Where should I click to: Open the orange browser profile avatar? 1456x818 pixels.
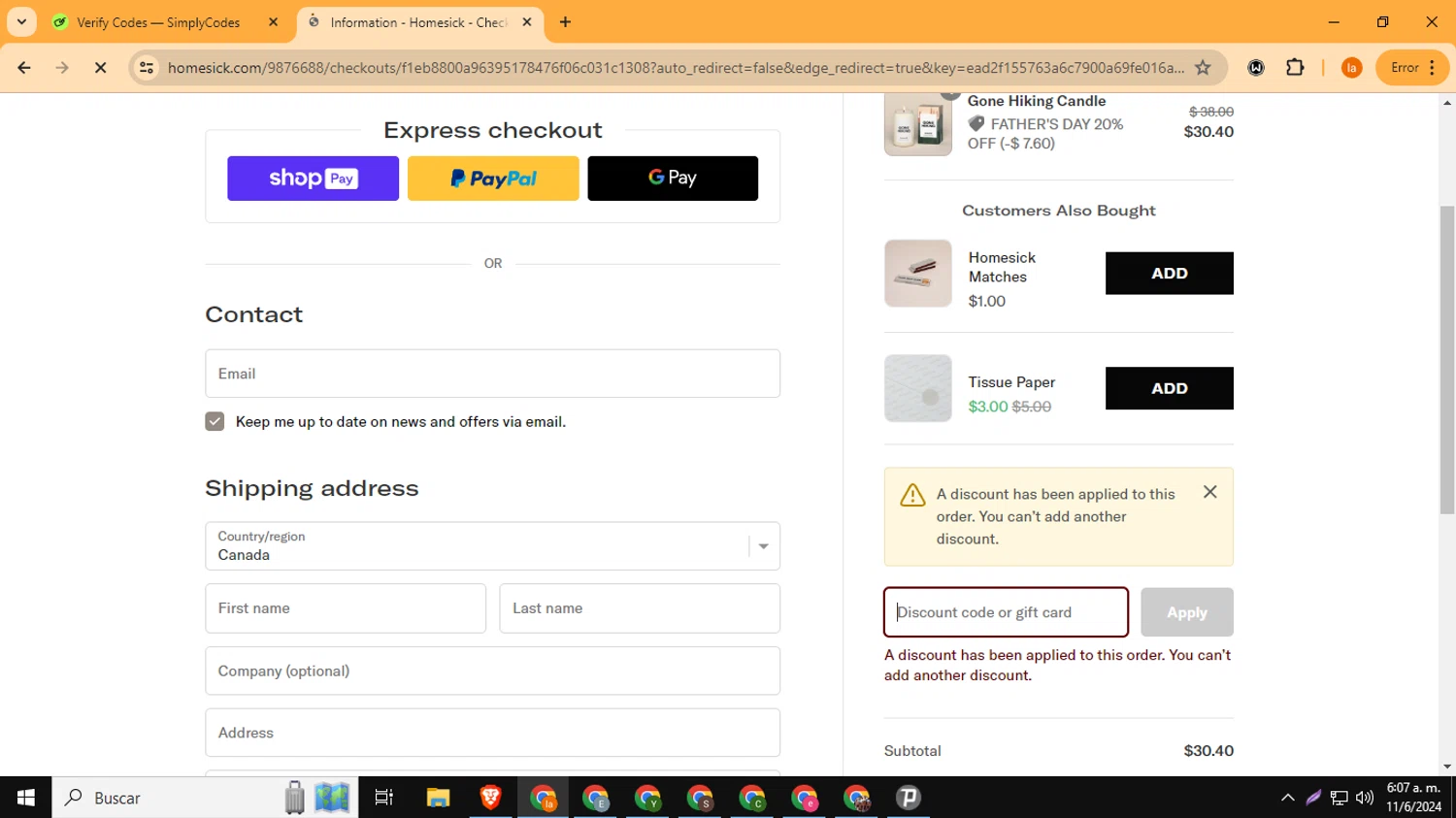click(x=1351, y=68)
